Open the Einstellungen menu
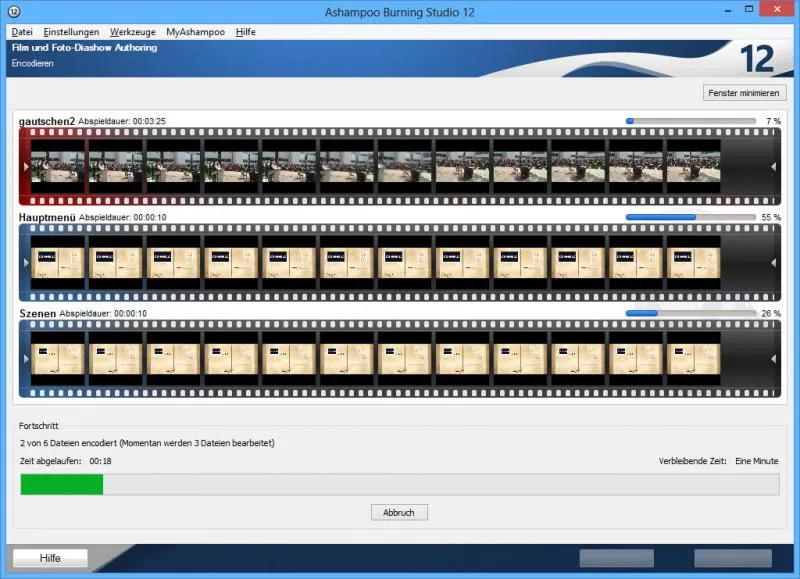Screen dimensions: 800x579 [71, 32]
